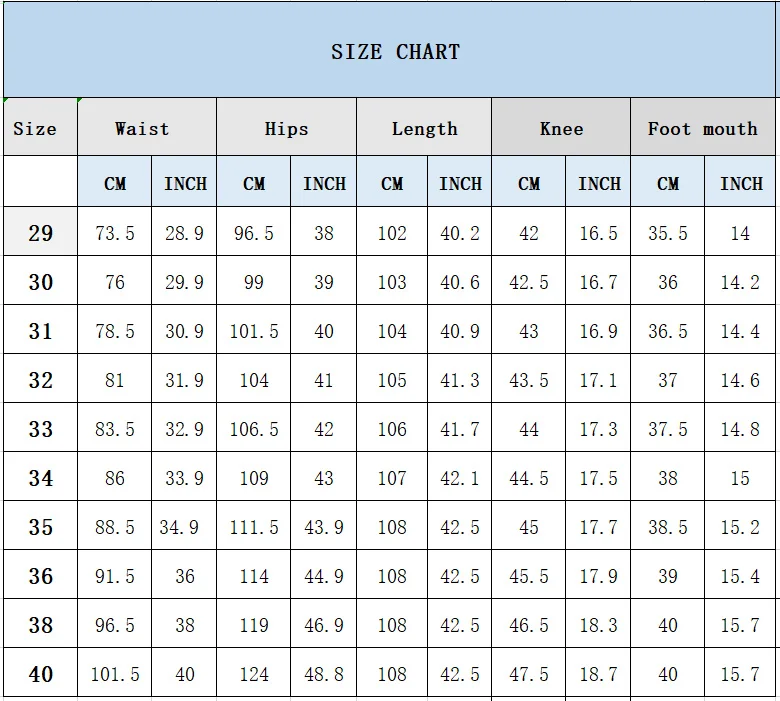Select waist cell 73.5 for size 29
The image size is (780, 701).
(115, 233)
